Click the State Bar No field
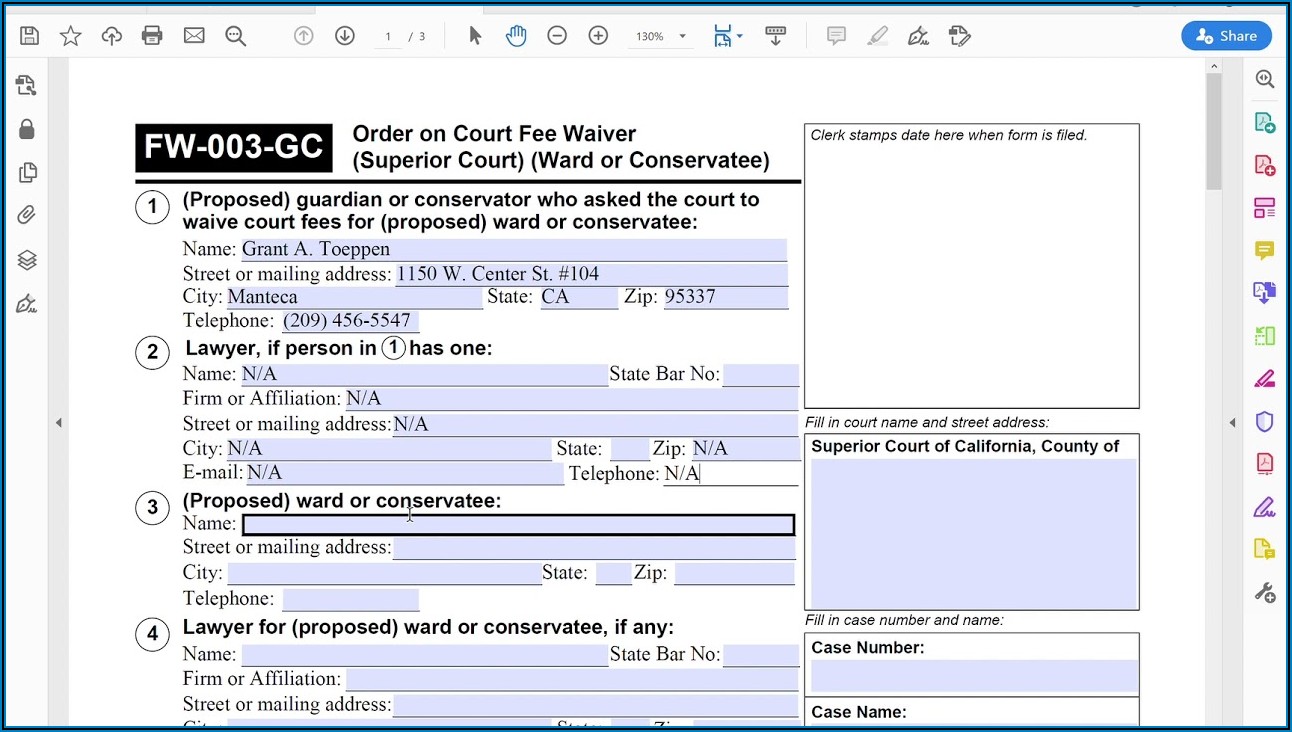Screen dimensions: 1292x732 click(x=760, y=375)
